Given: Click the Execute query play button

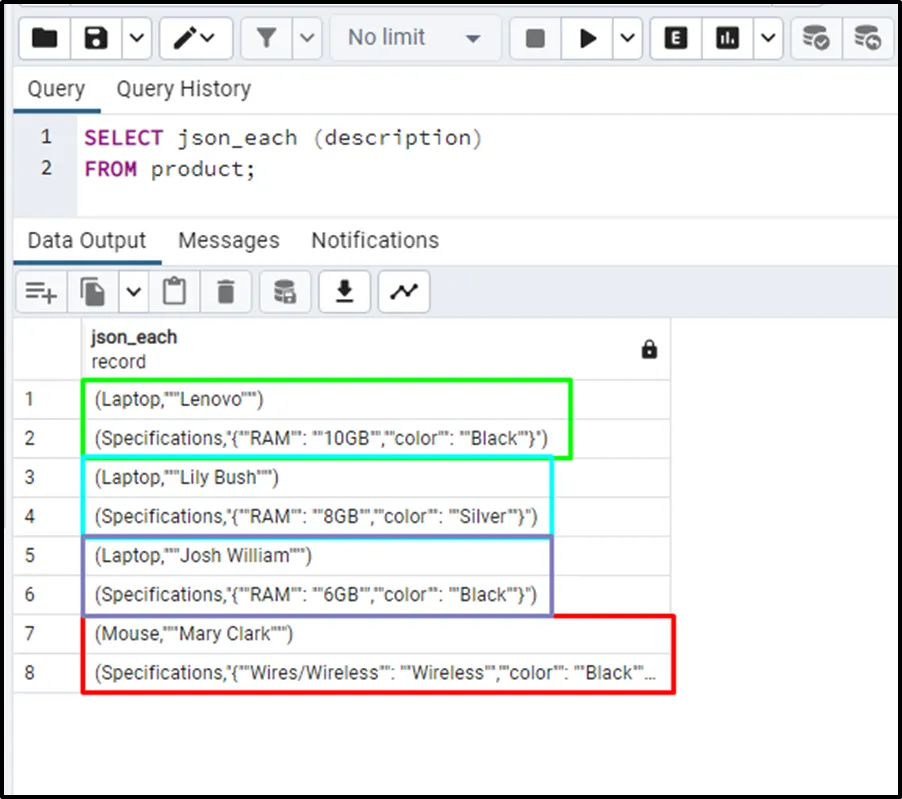Looking at the screenshot, I should (588, 39).
